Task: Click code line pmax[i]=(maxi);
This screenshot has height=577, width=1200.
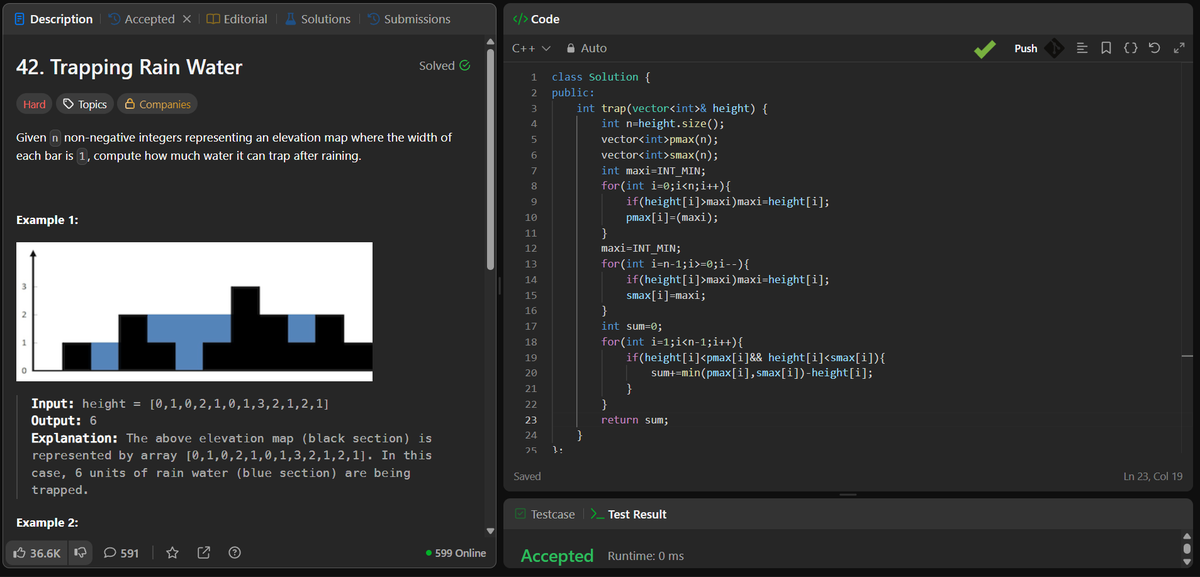Action: 674,217
